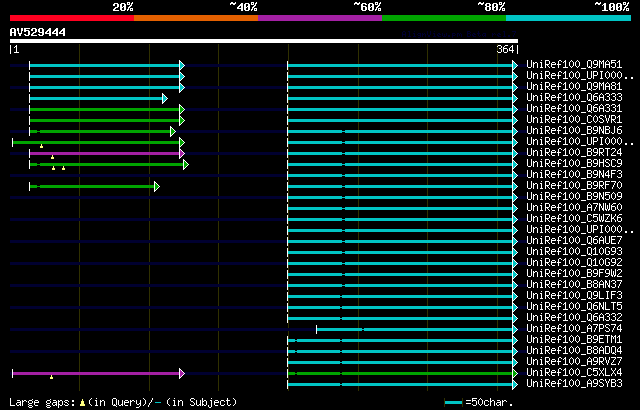Image resolution: width=640 pixels, height=410 pixels.
Task: Click the yellow gap marker under the C5XLX4 purple bar
Action: click(51, 377)
